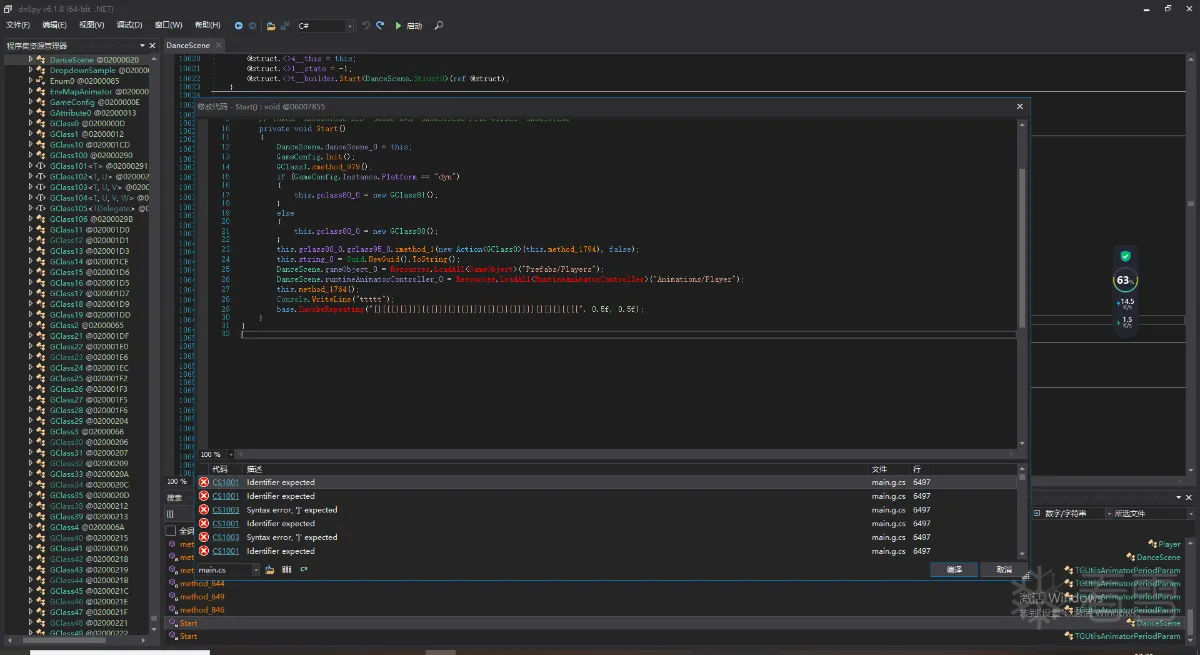Screen dimensions: 1200x655
Task: Click the undo icon in toolbar
Action: (x=366, y=25)
